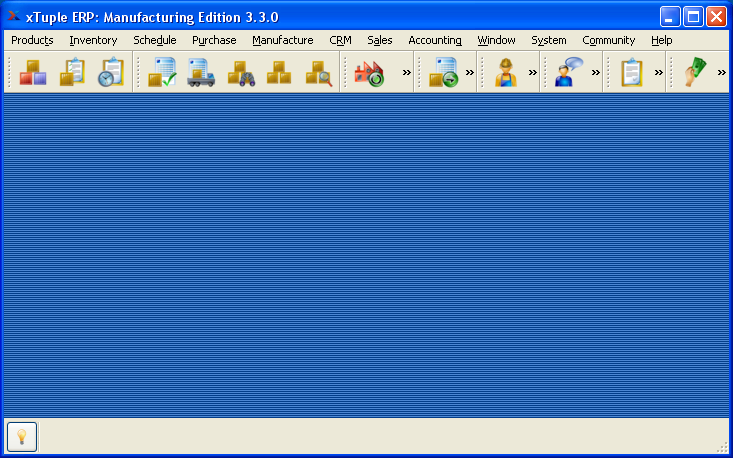The image size is (733, 458).
Task: Click the red and purple boxes Products icon
Action: 33,72
